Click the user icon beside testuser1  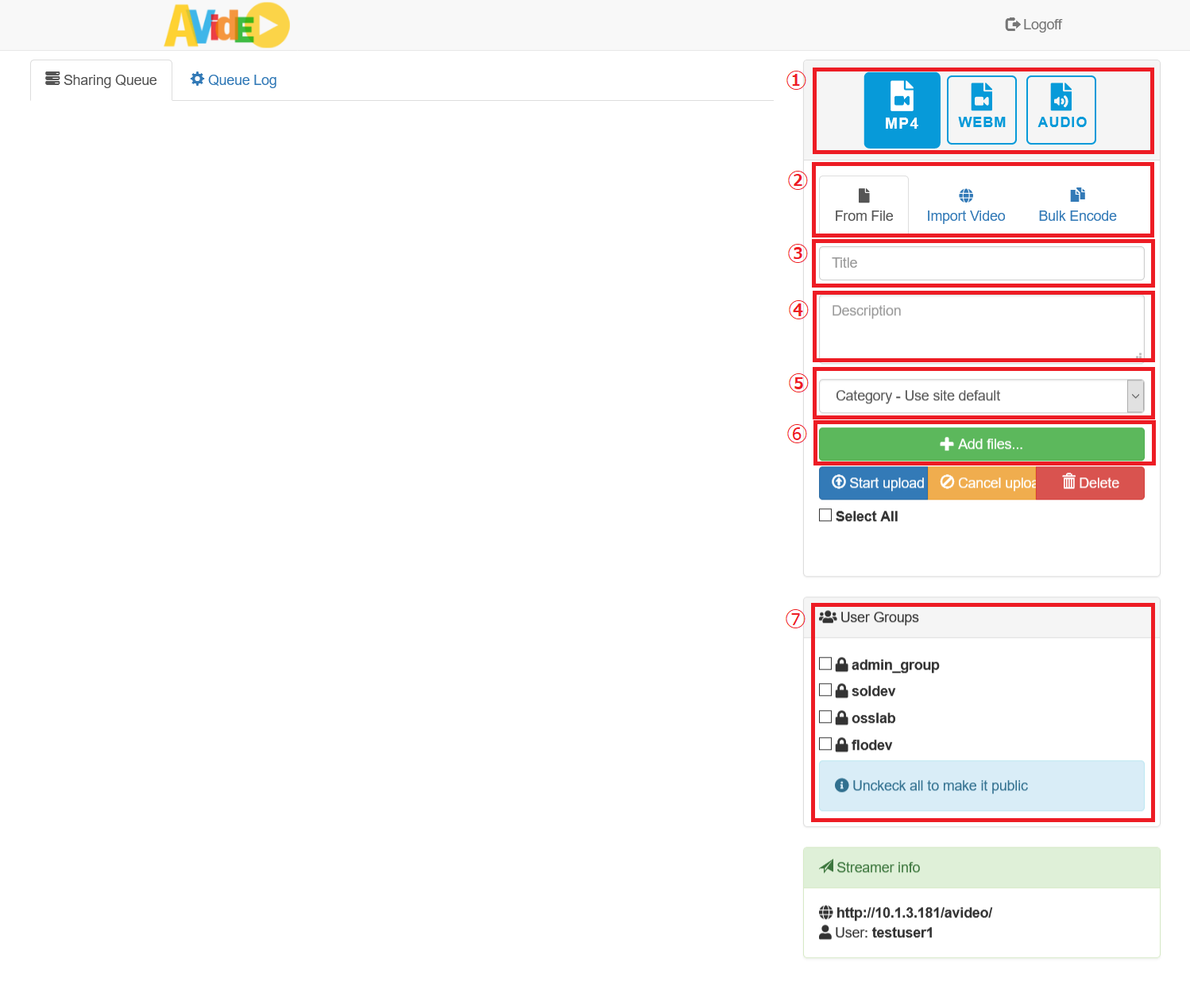pyautogui.click(x=825, y=933)
